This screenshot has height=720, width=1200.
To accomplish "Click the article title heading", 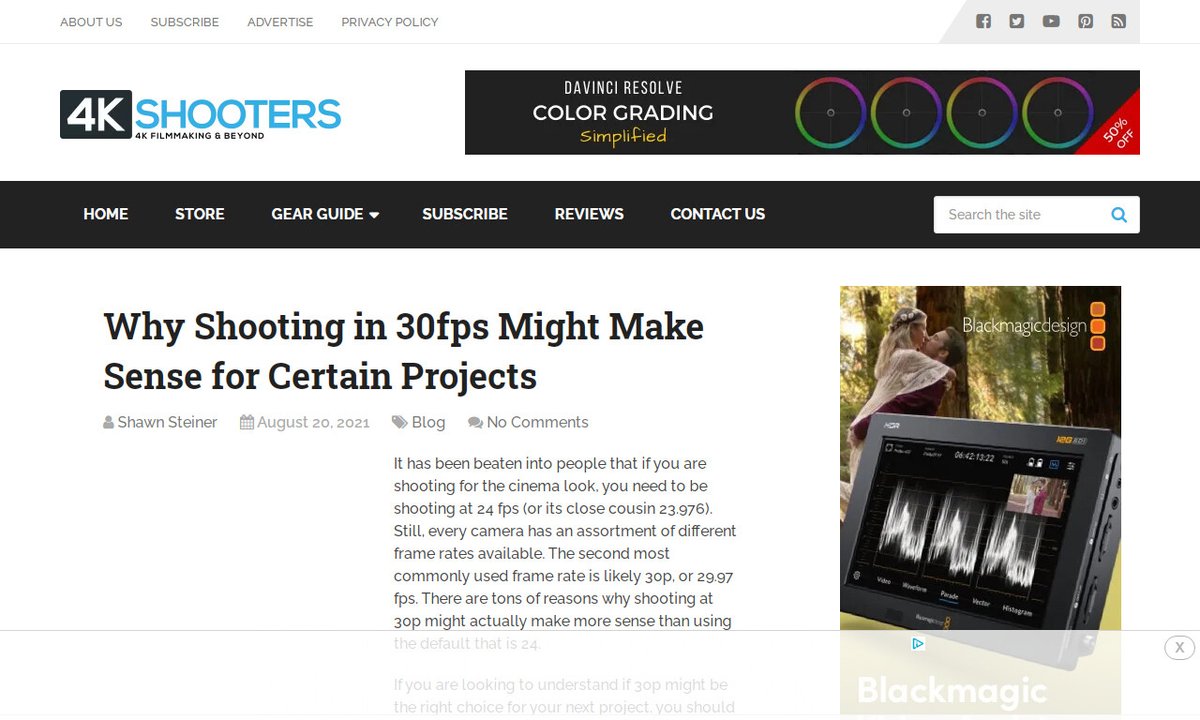I will click(x=404, y=351).
